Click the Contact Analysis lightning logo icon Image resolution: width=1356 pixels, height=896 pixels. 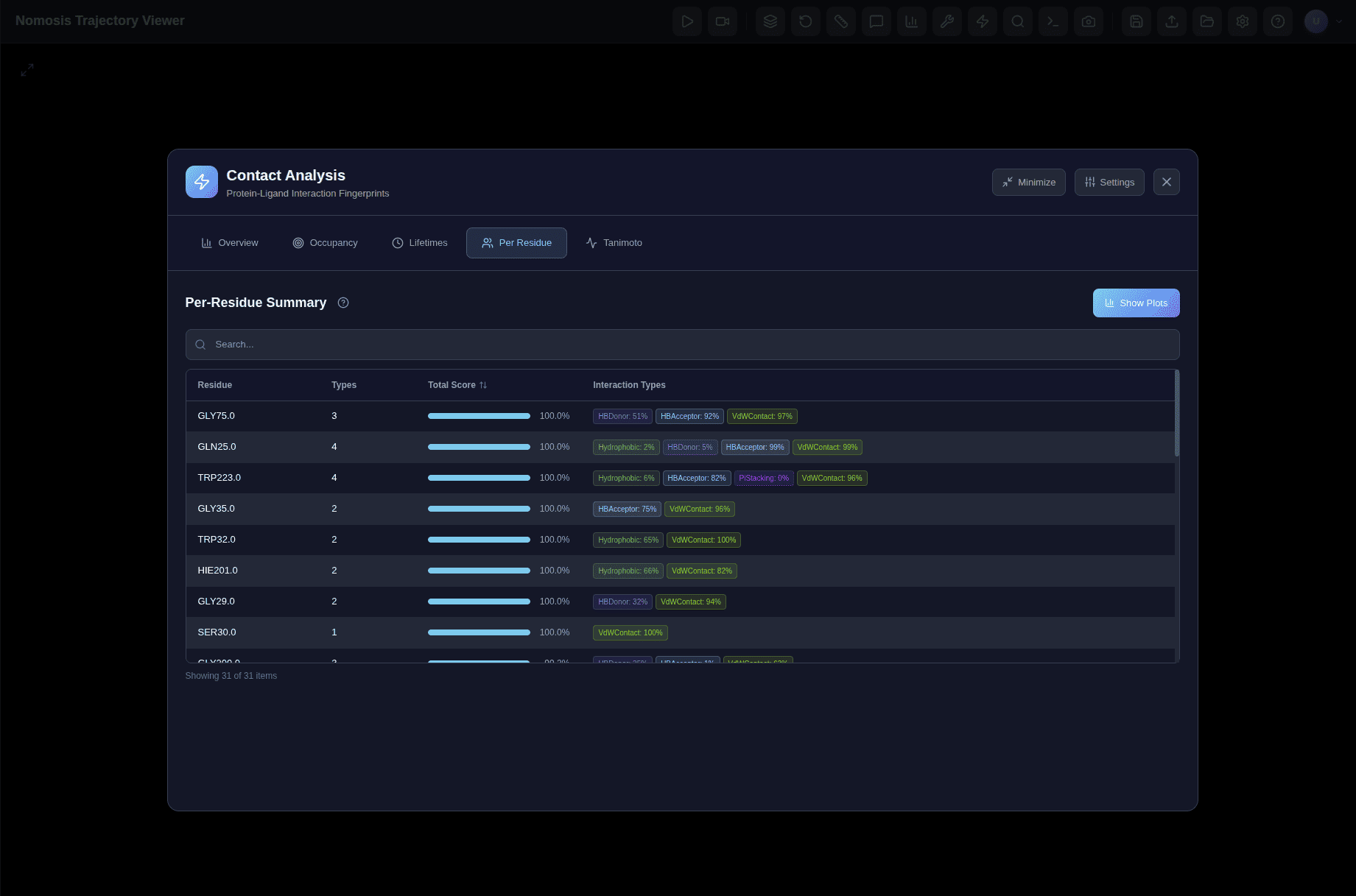pyautogui.click(x=201, y=182)
